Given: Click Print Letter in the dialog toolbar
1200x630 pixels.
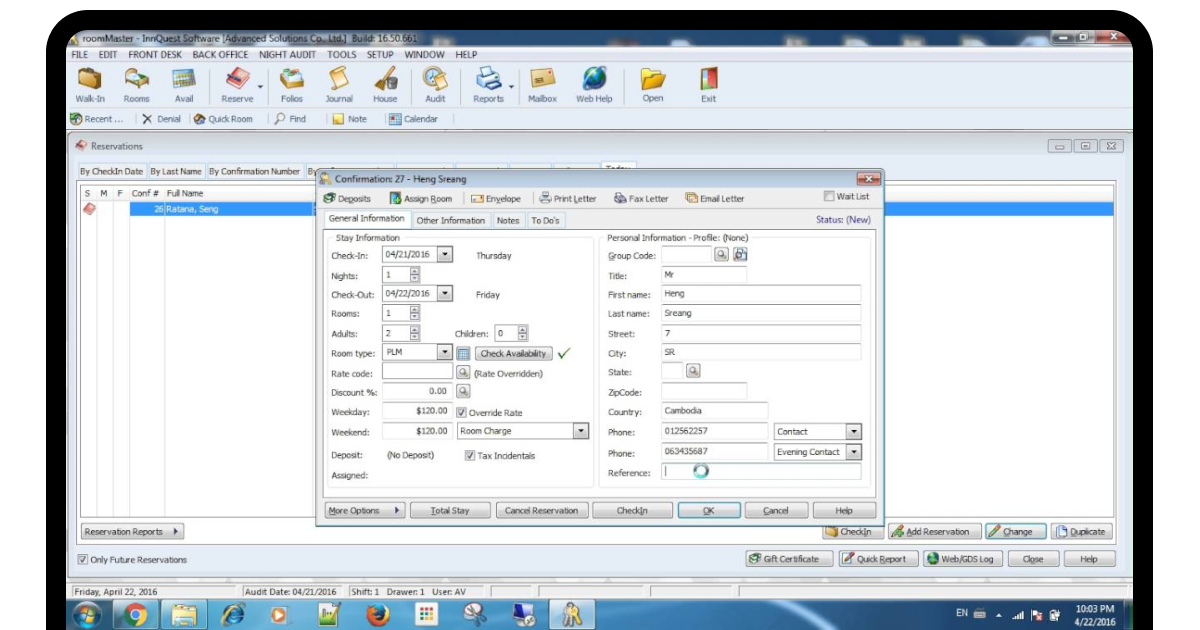Looking at the screenshot, I should (x=568, y=198).
